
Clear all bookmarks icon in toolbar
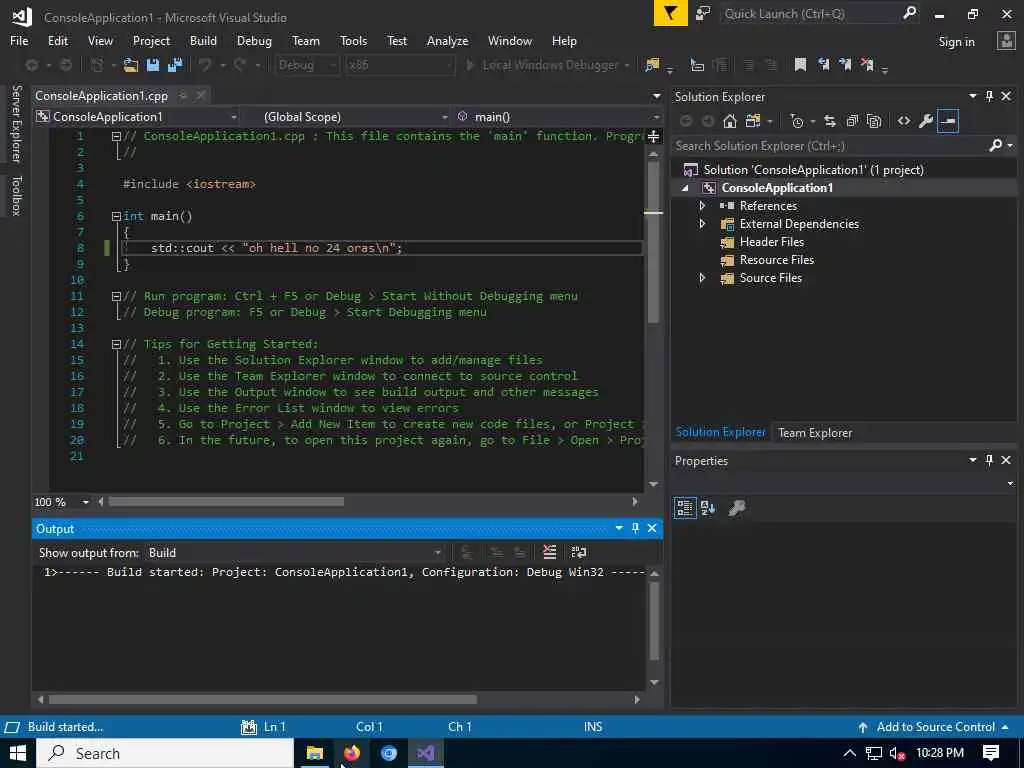pos(867,65)
